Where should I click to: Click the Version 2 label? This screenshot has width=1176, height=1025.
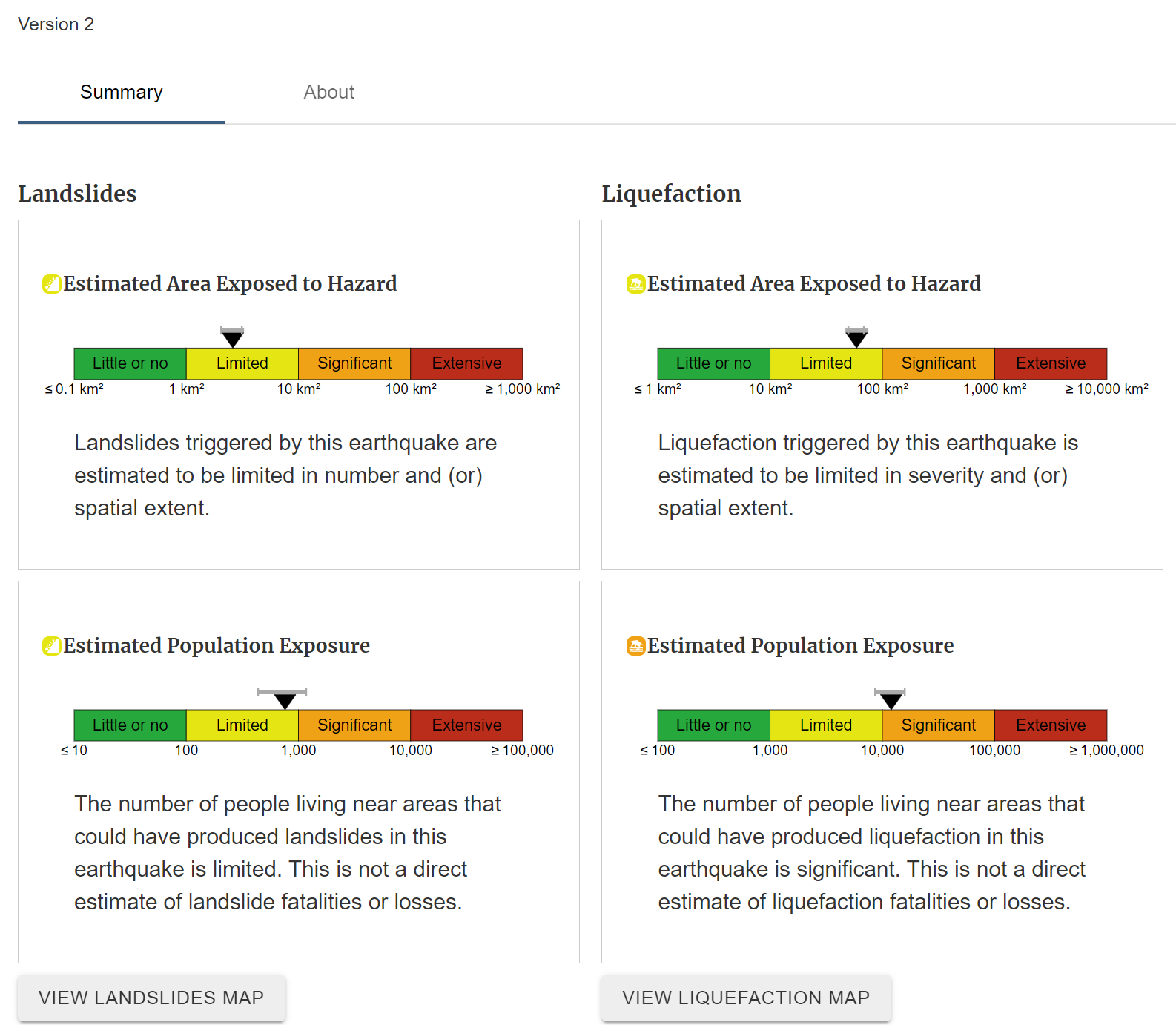[56, 24]
